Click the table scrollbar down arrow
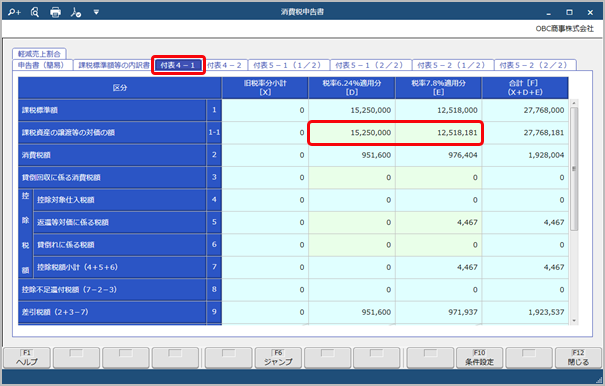 [x=574, y=321]
